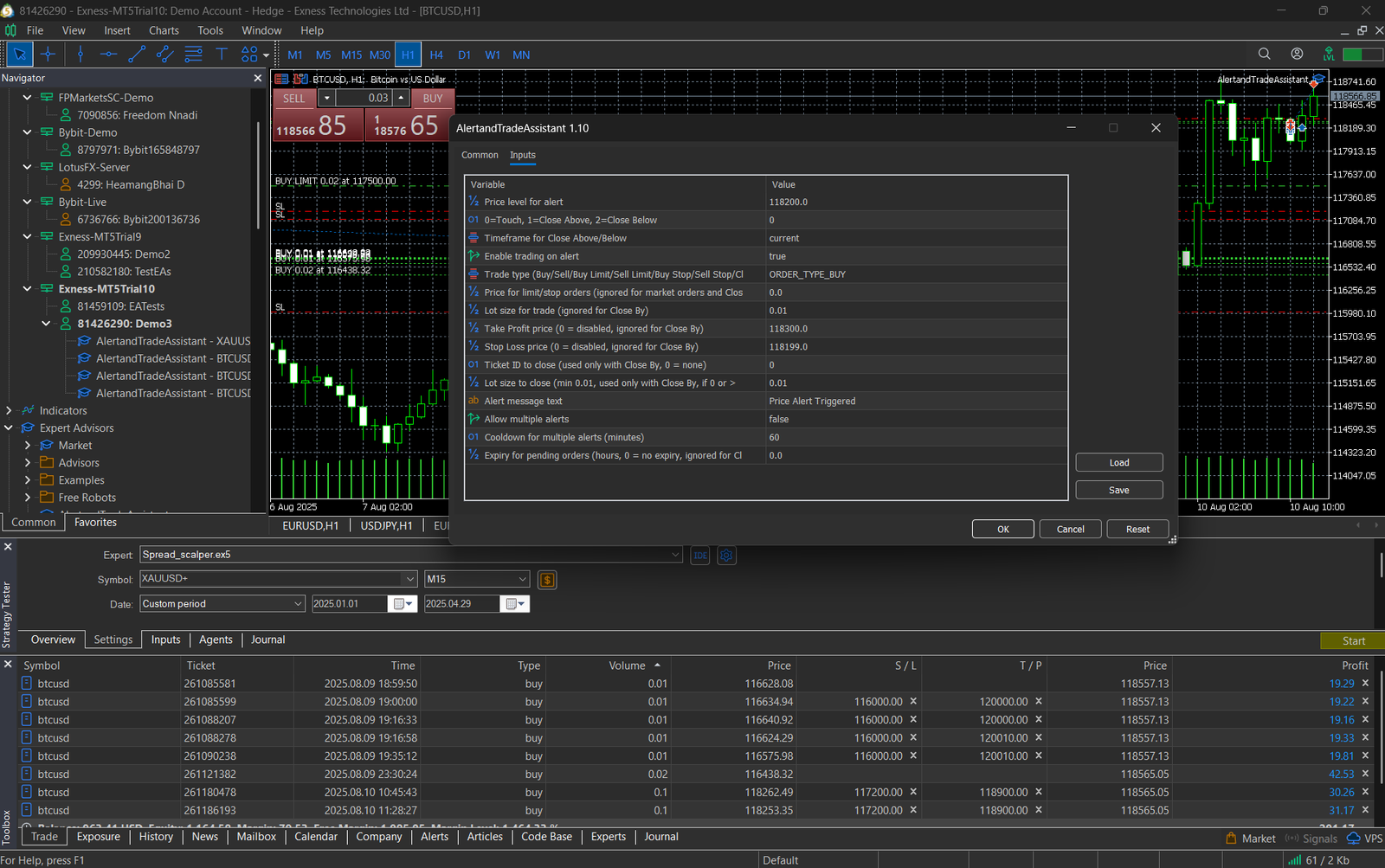Choose the text label tool
The image size is (1385, 868).
pos(222,55)
